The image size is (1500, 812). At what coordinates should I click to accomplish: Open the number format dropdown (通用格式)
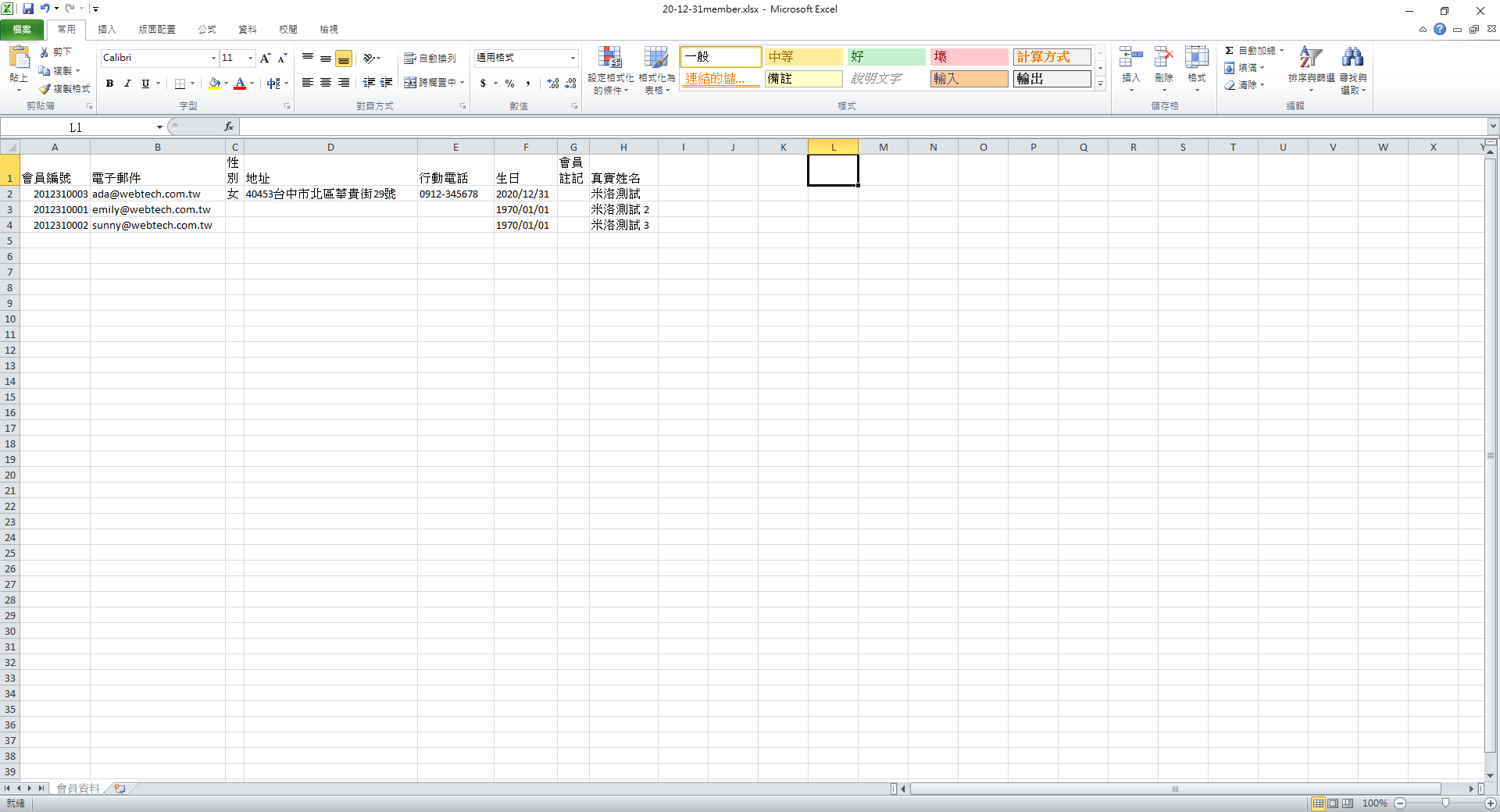coord(573,59)
